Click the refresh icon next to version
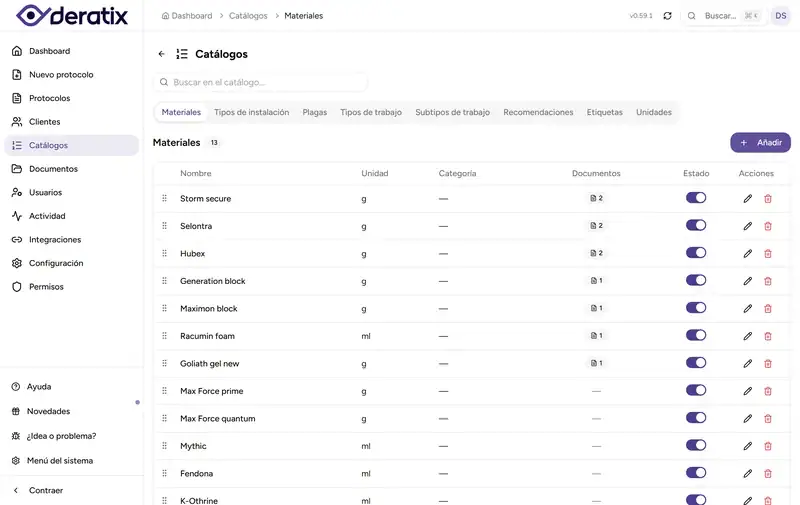Viewport: 800px width, 505px height. click(667, 16)
